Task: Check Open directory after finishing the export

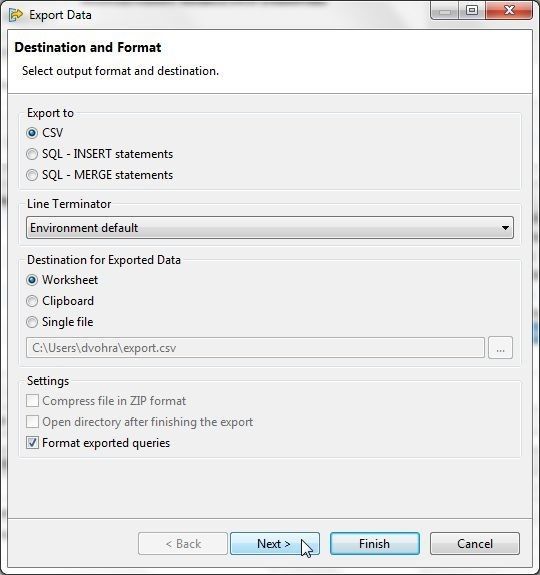Action: pos(32,422)
